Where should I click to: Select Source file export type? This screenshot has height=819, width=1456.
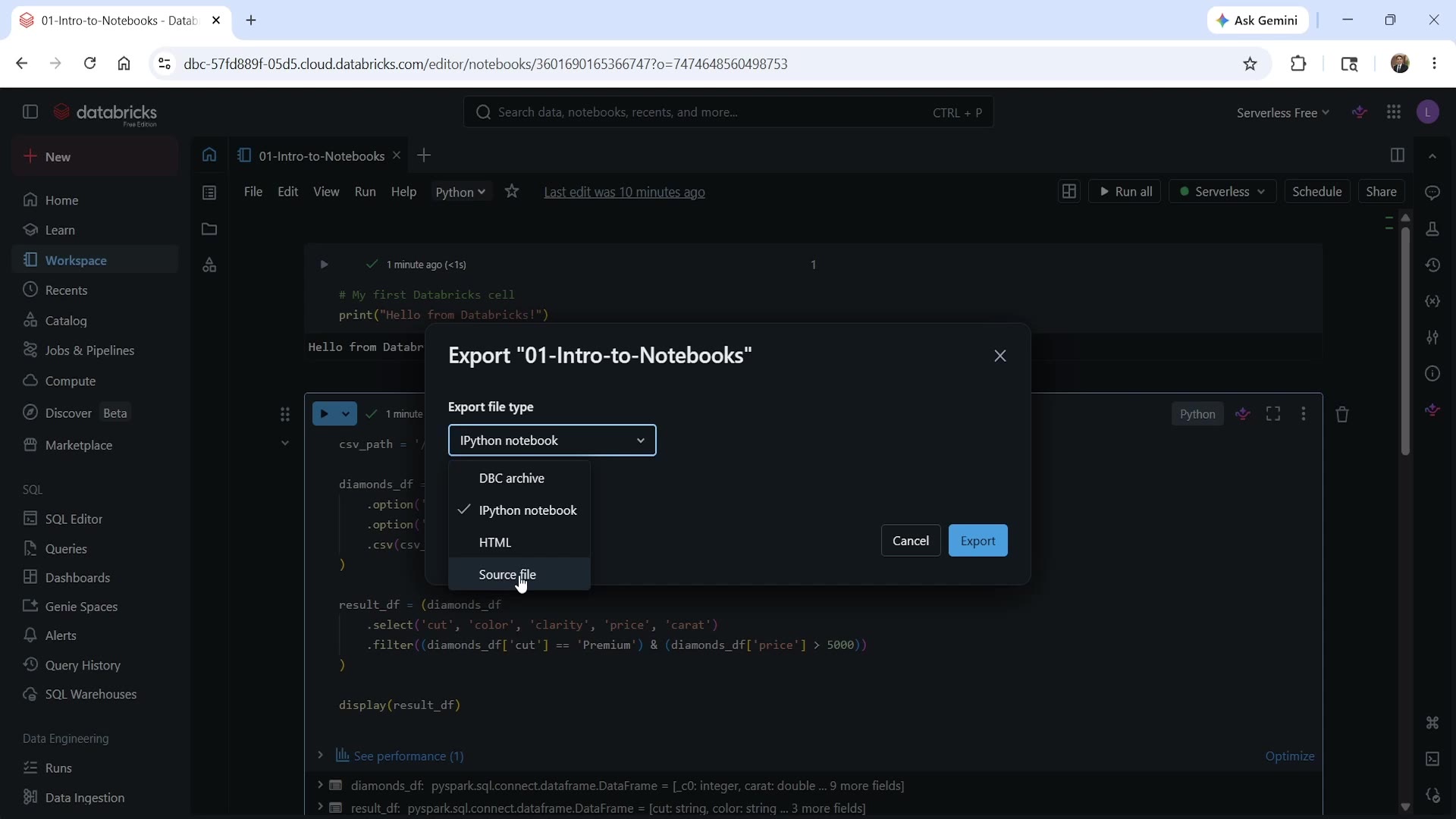click(x=519, y=574)
